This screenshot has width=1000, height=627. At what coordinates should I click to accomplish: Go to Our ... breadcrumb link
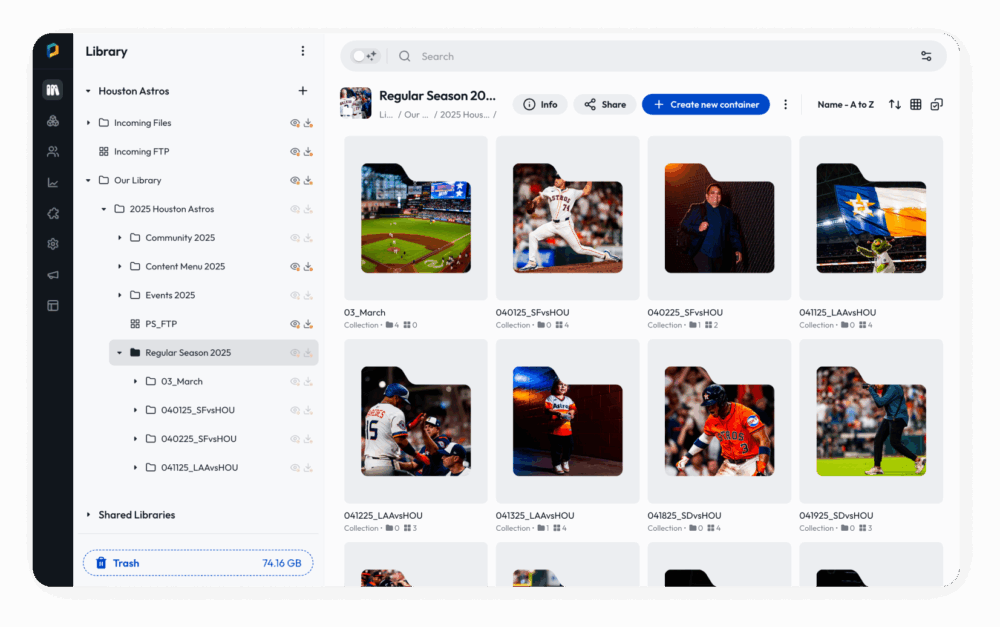416,115
